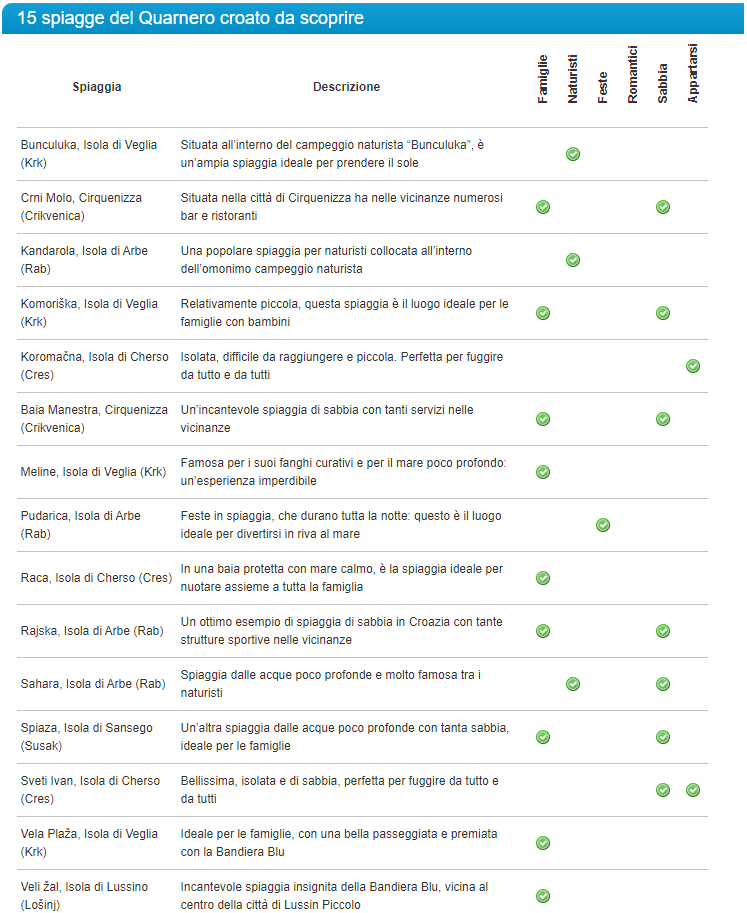Click the Sabbia checkmark for Crni Molo
Image resolution: width=747 pixels, height=913 pixels.
(663, 207)
